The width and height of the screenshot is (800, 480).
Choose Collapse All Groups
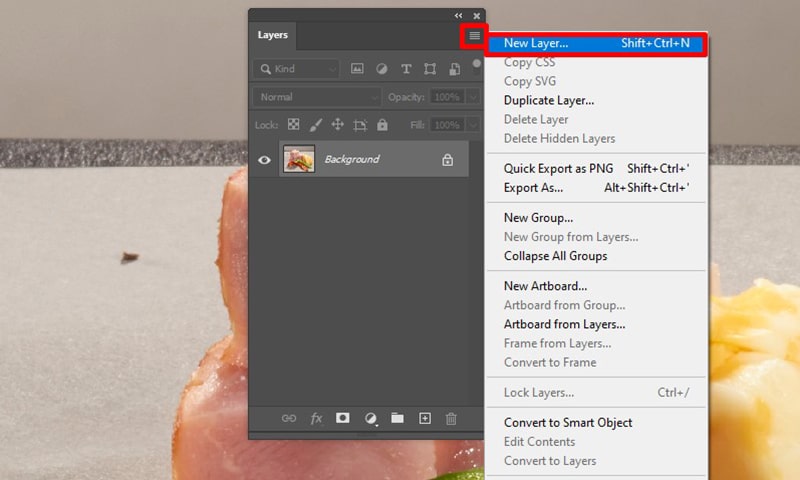point(596,256)
